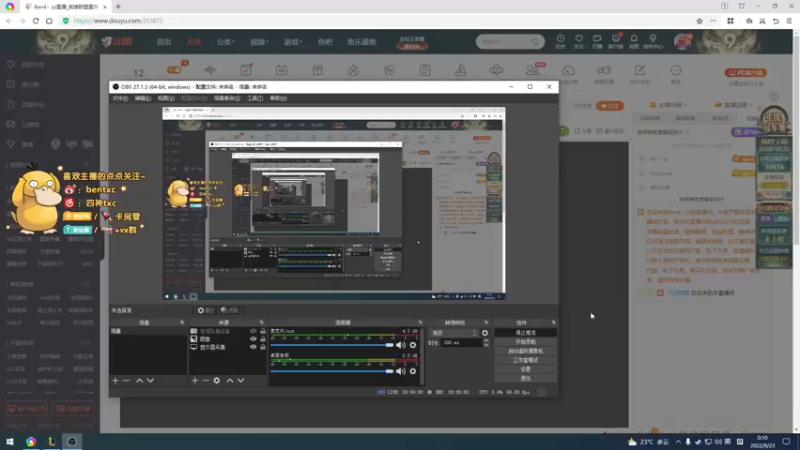The width and height of the screenshot is (800, 450).
Task: Adjust the 麦克风/Aux volume slider
Action: click(x=332, y=345)
